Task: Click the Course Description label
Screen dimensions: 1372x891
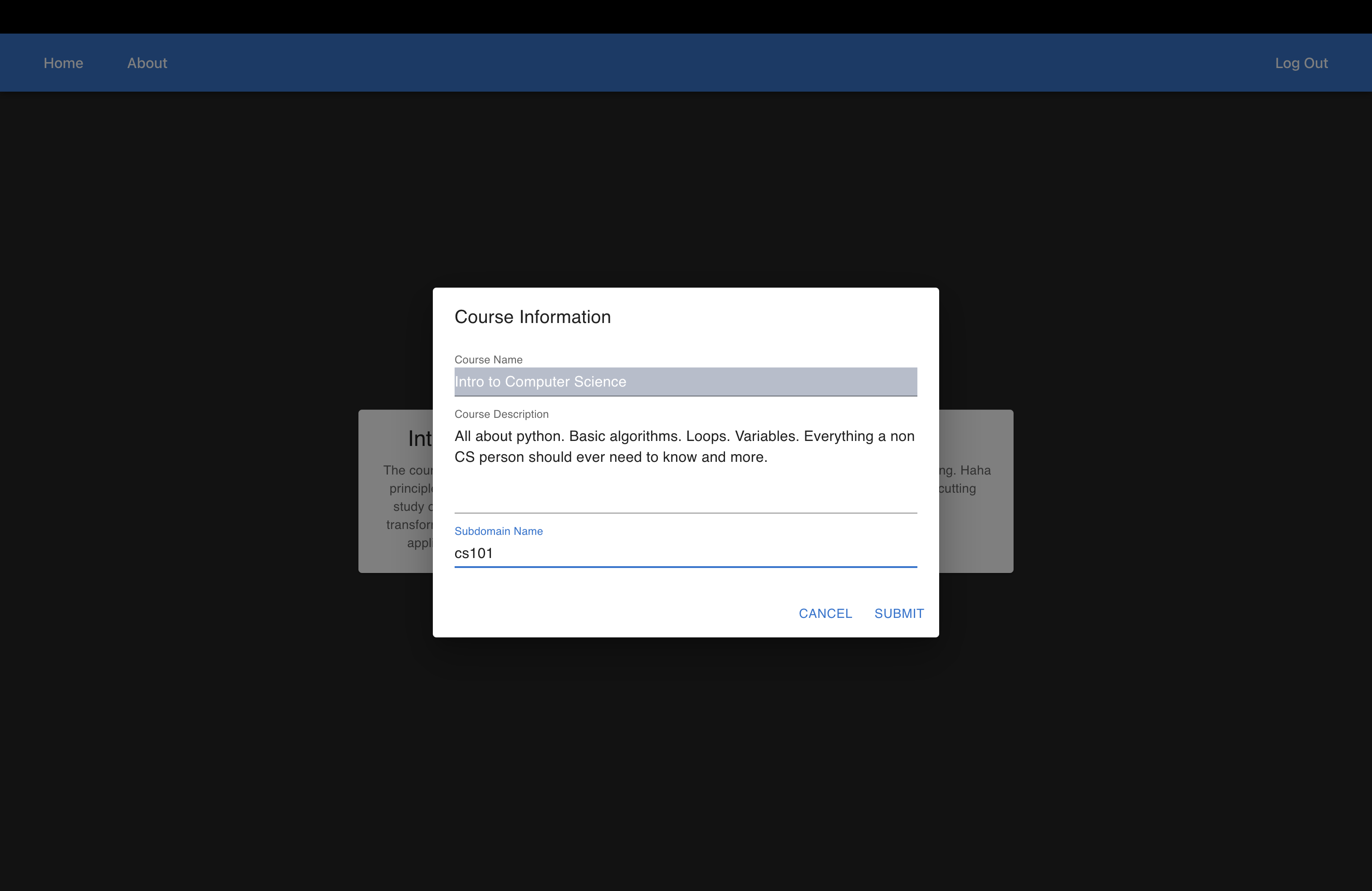Action: tap(501, 414)
